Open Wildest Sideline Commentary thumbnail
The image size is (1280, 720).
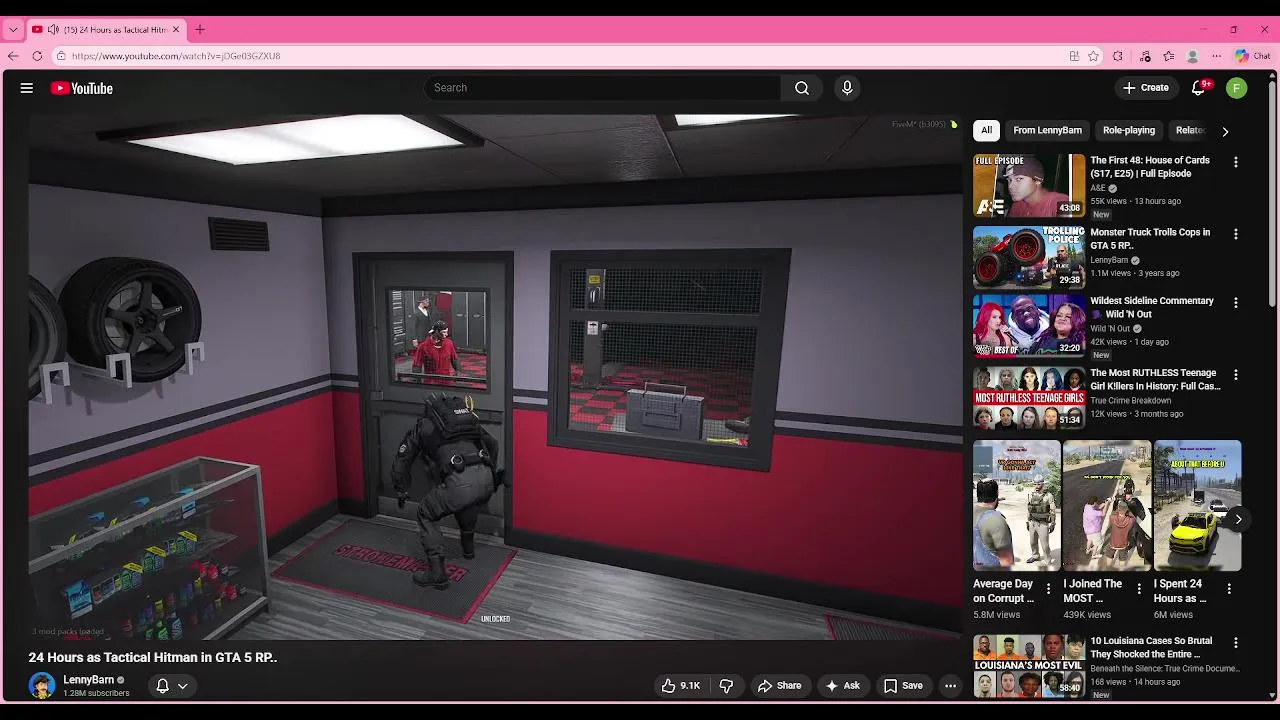click(x=1029, y=326)
